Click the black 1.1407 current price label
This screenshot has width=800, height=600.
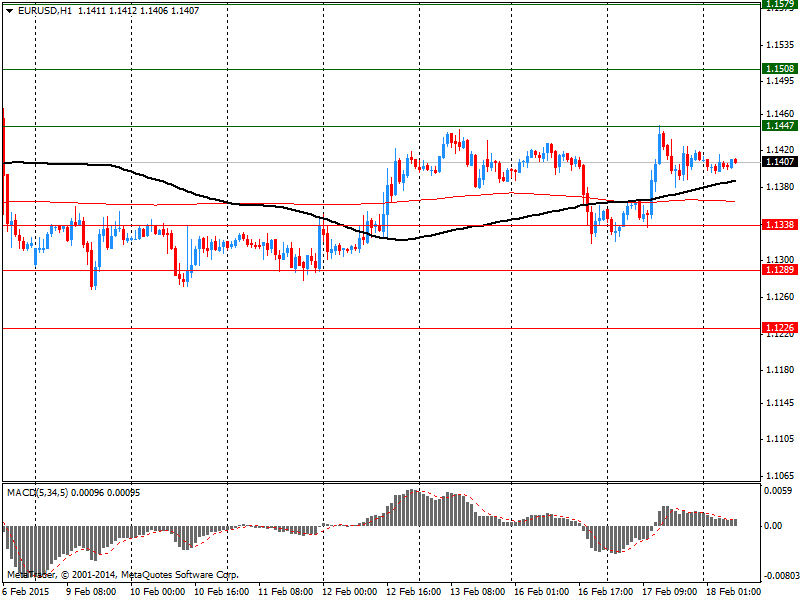tap(780, 162)
